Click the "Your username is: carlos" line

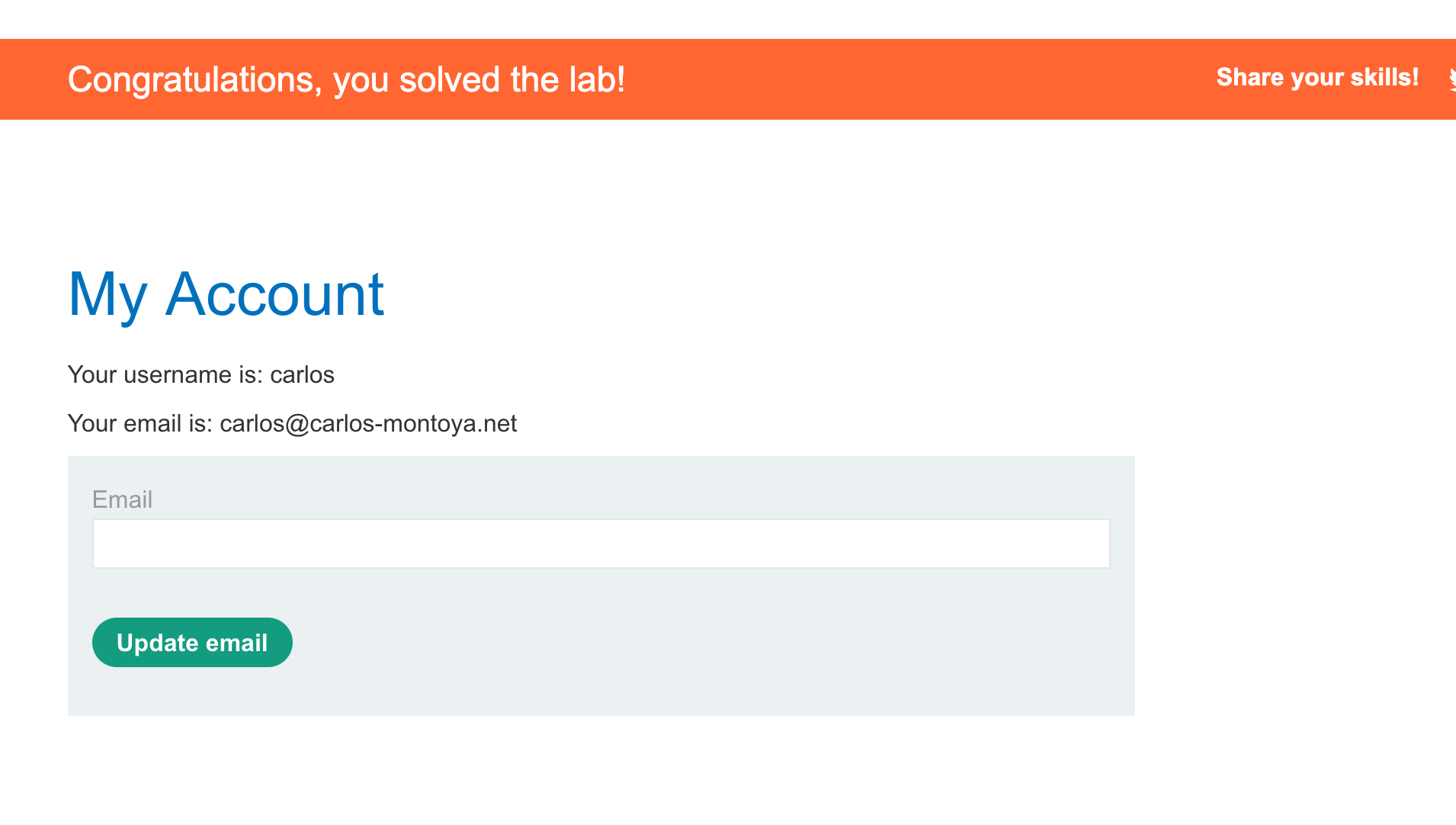tap(200, 375)
